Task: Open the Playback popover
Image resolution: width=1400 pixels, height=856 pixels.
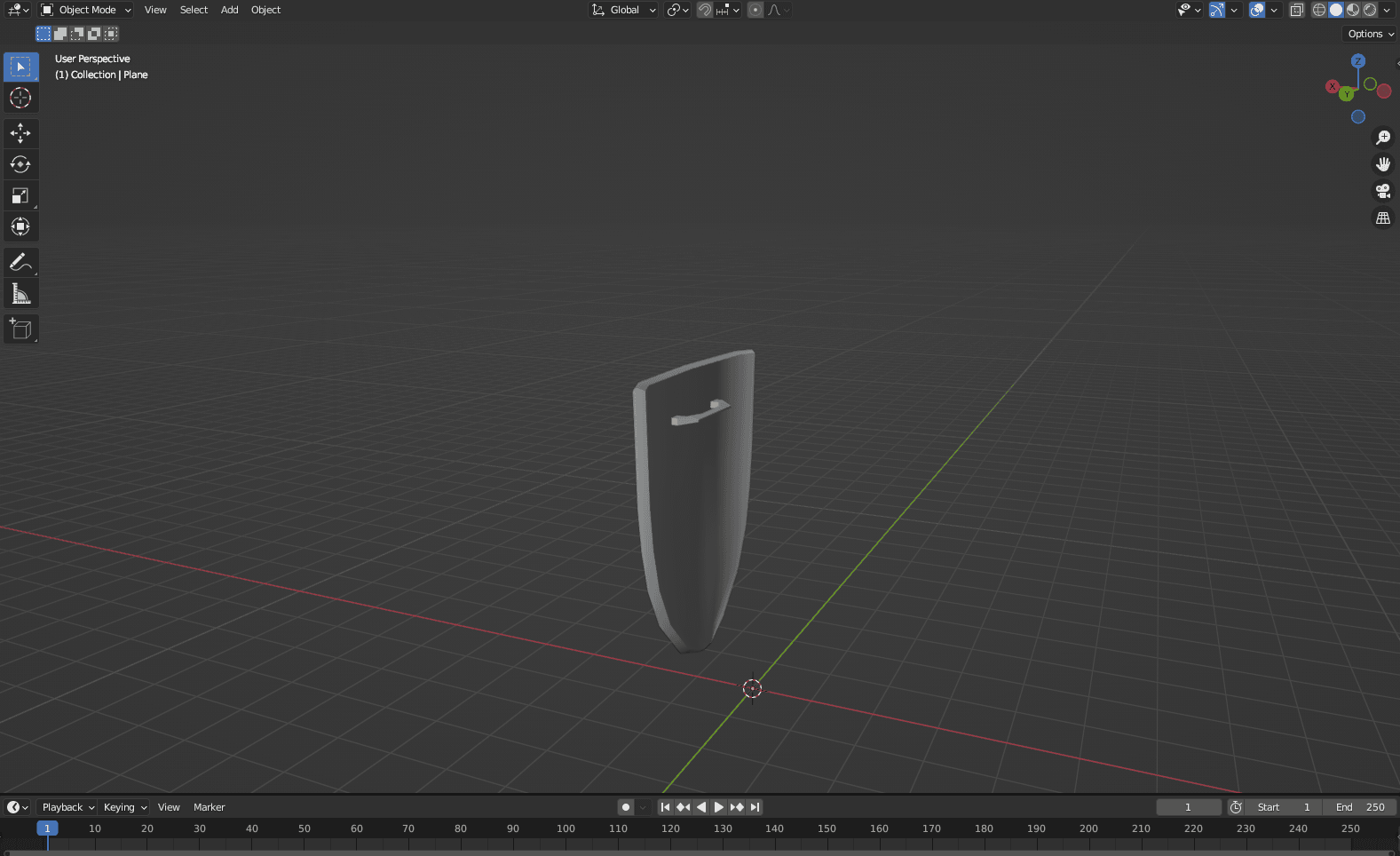Action: (x=68, y=807)
